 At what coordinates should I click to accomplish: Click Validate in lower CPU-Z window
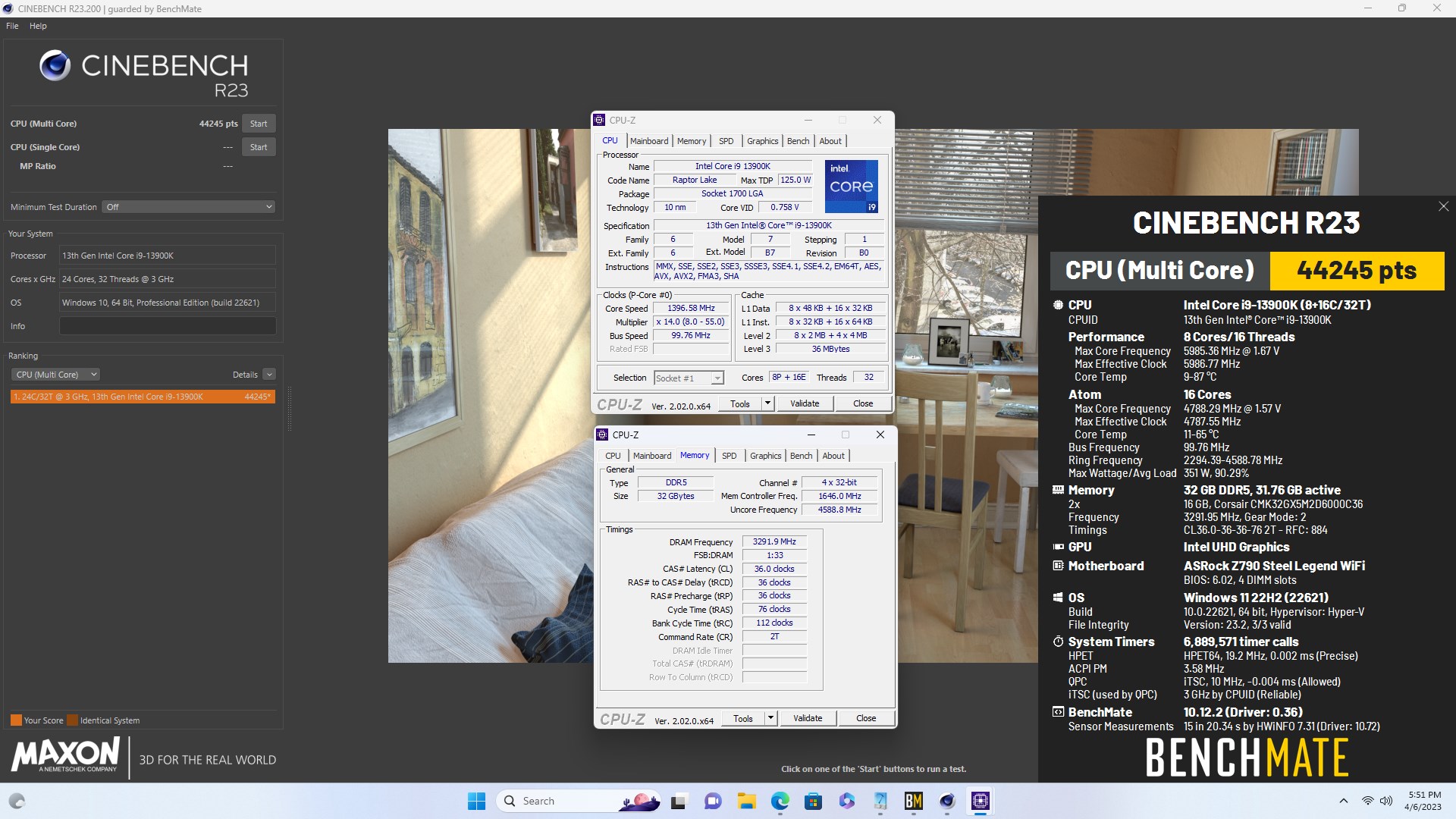pyautogui.click(x=808, y=719)
